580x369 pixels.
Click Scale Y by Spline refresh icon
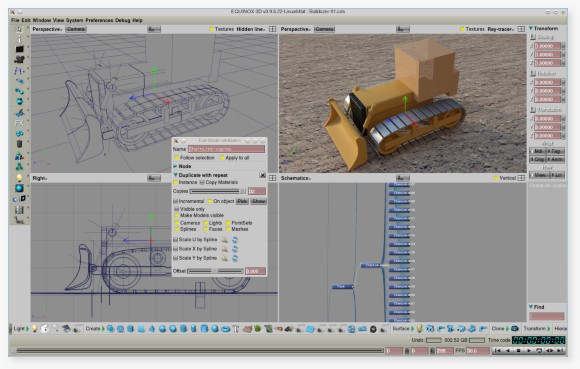coord(235,258)
